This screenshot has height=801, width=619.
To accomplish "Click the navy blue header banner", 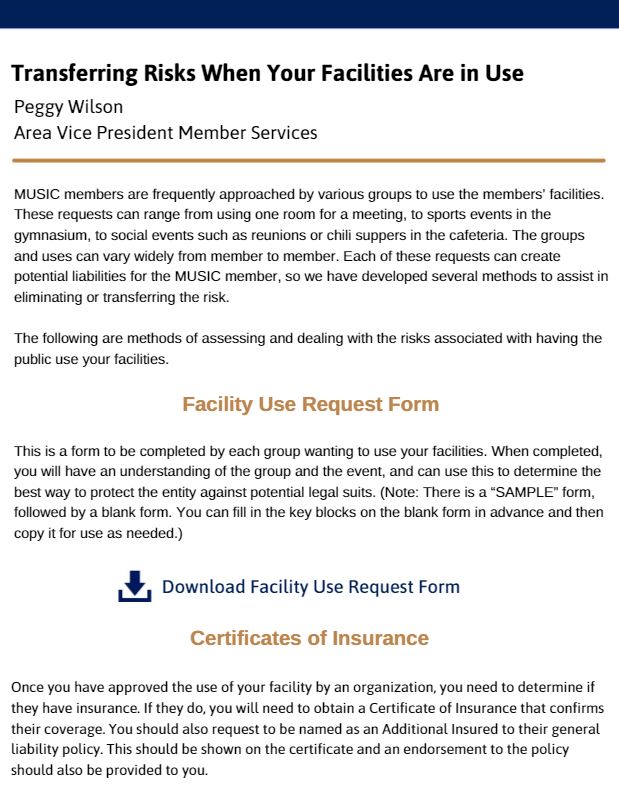I will click(x=310, y=14).
